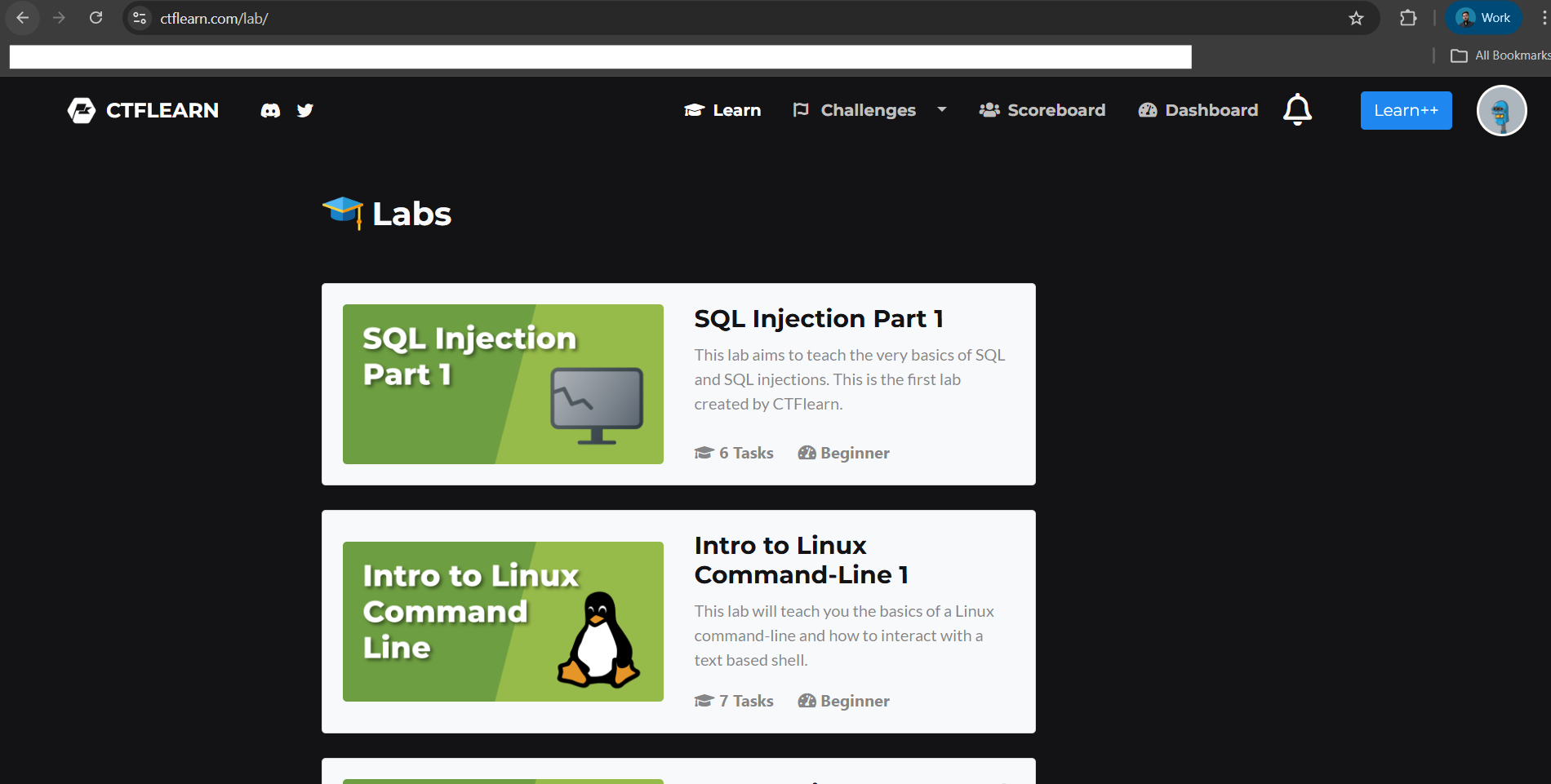Open the Scoreboard page
This screenshot has width=1551, height=784.
(1042, 110)
